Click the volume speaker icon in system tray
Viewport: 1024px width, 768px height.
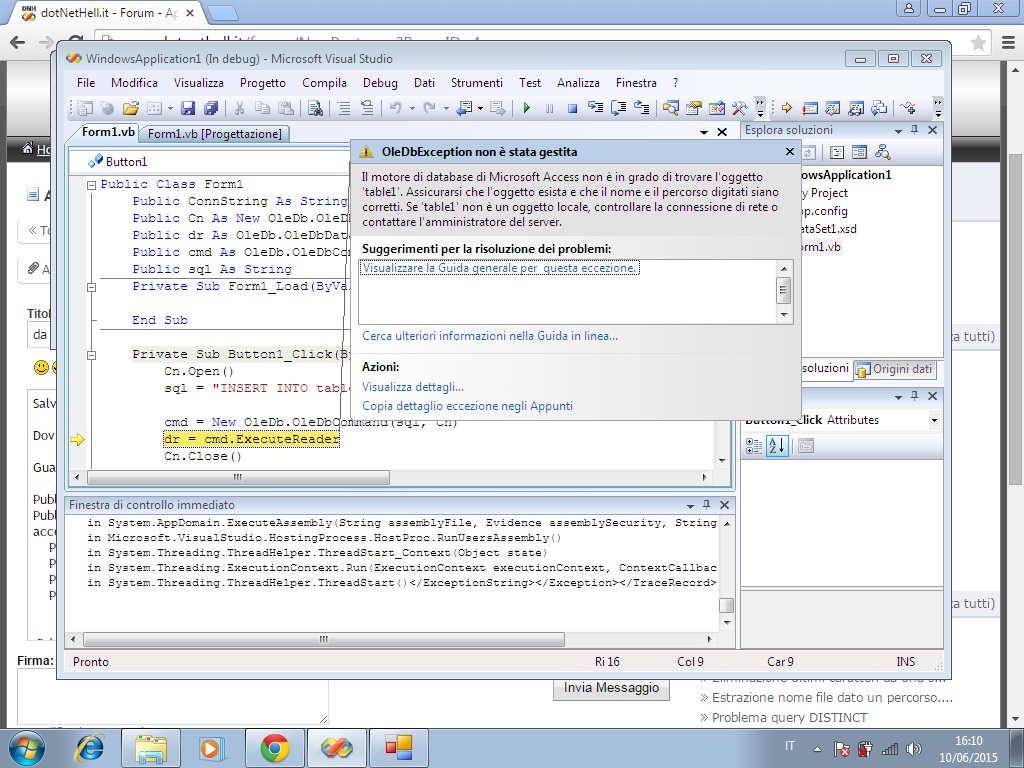pyautogui.click(x=914, y=748)
